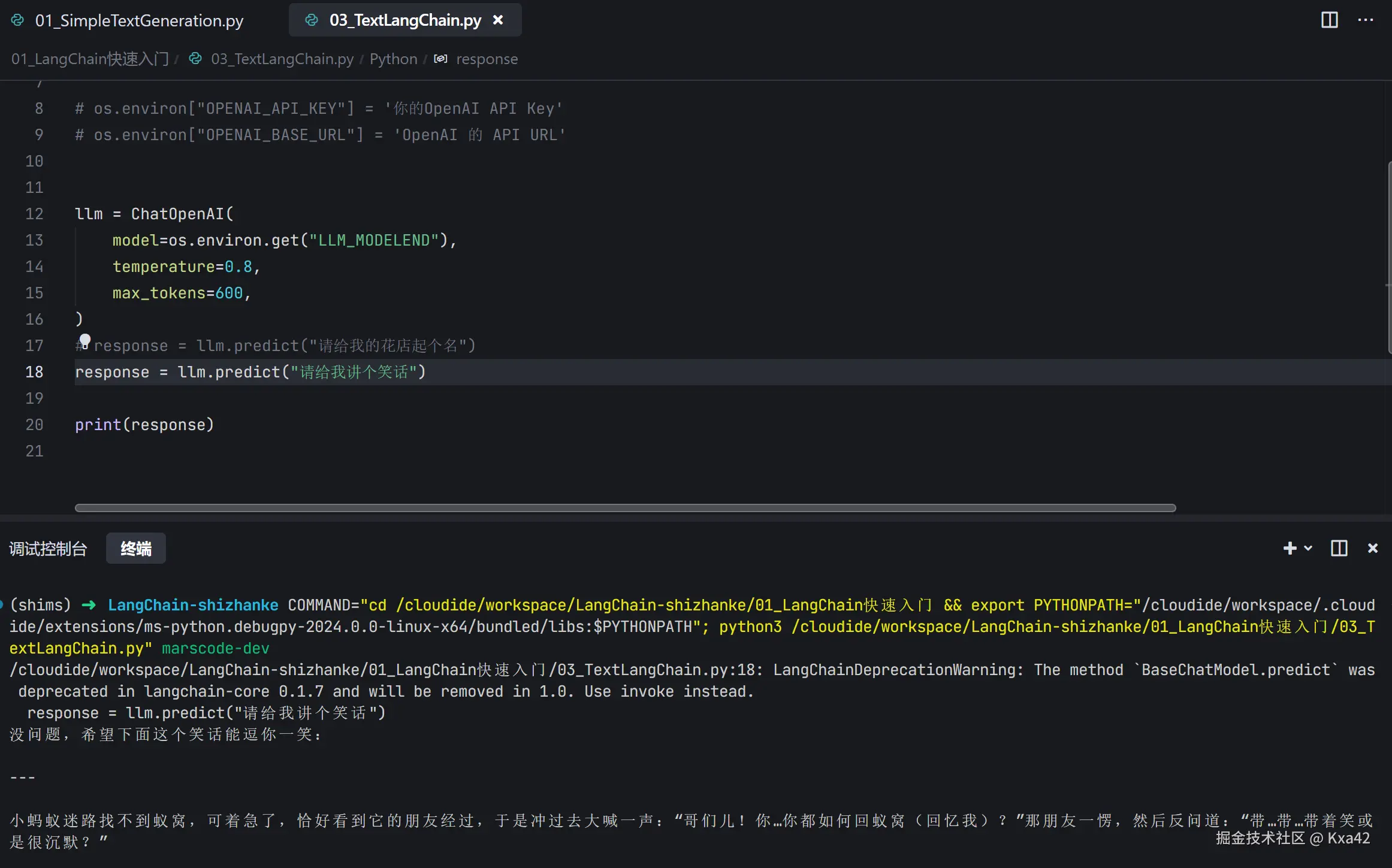Close the terminal panel

pyautogui.click(x=1373, y=548)
